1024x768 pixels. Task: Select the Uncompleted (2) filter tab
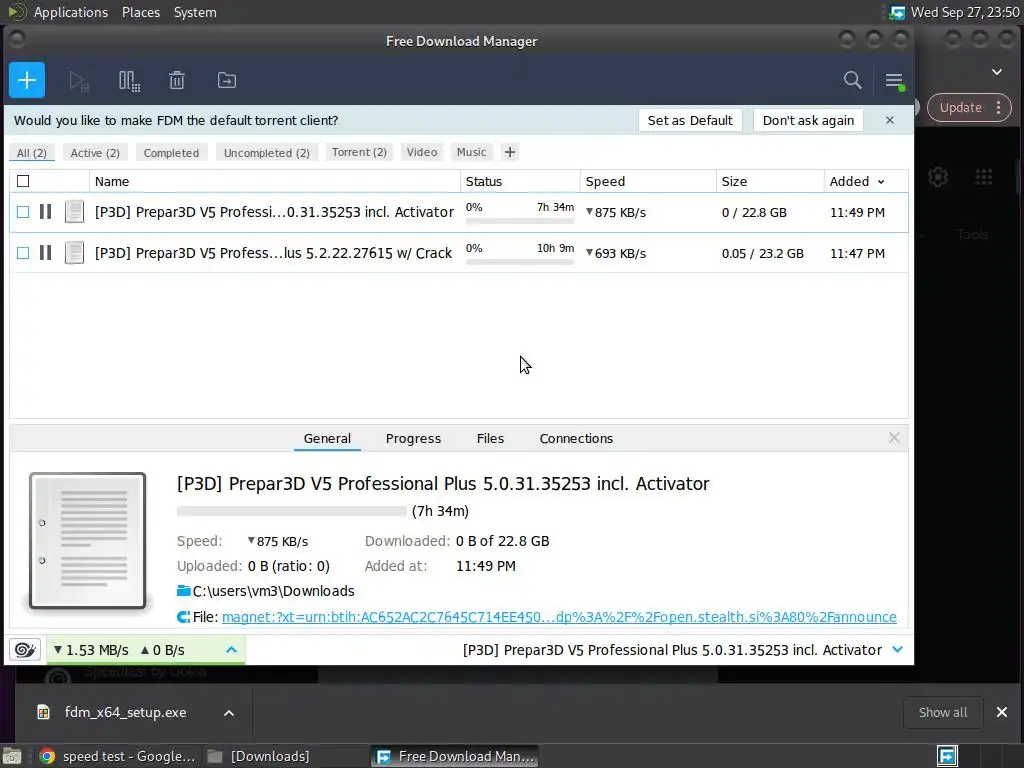click(x=266, y=153)
